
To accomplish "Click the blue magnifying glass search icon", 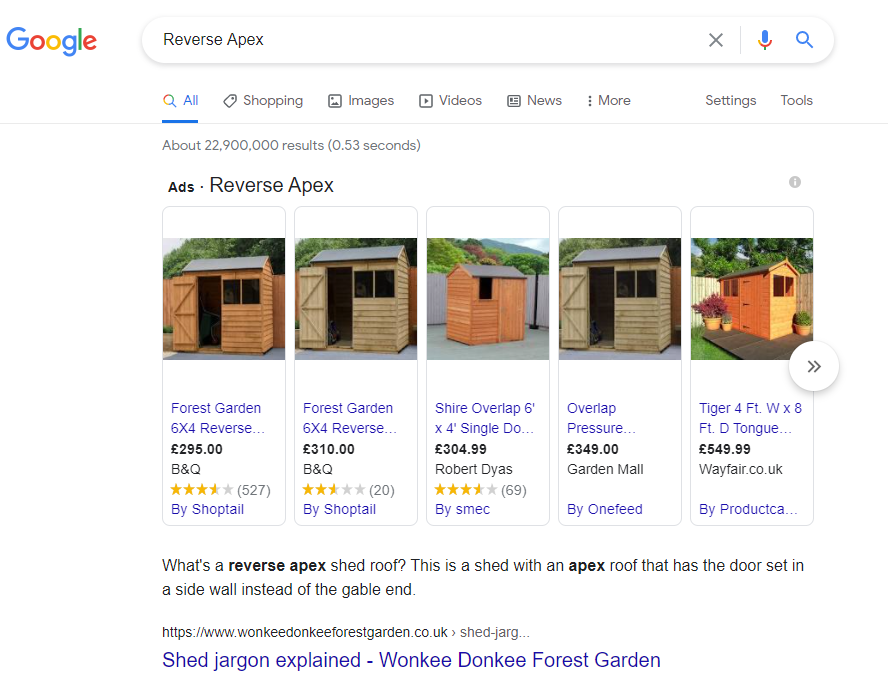I will [805, 40].
